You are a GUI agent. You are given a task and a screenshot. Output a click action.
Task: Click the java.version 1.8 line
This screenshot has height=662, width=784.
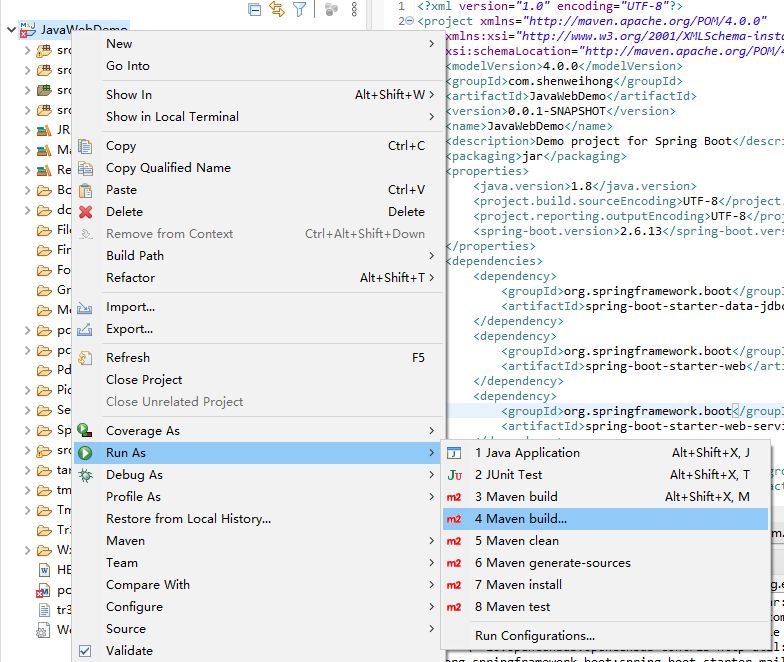pos(584,186)
